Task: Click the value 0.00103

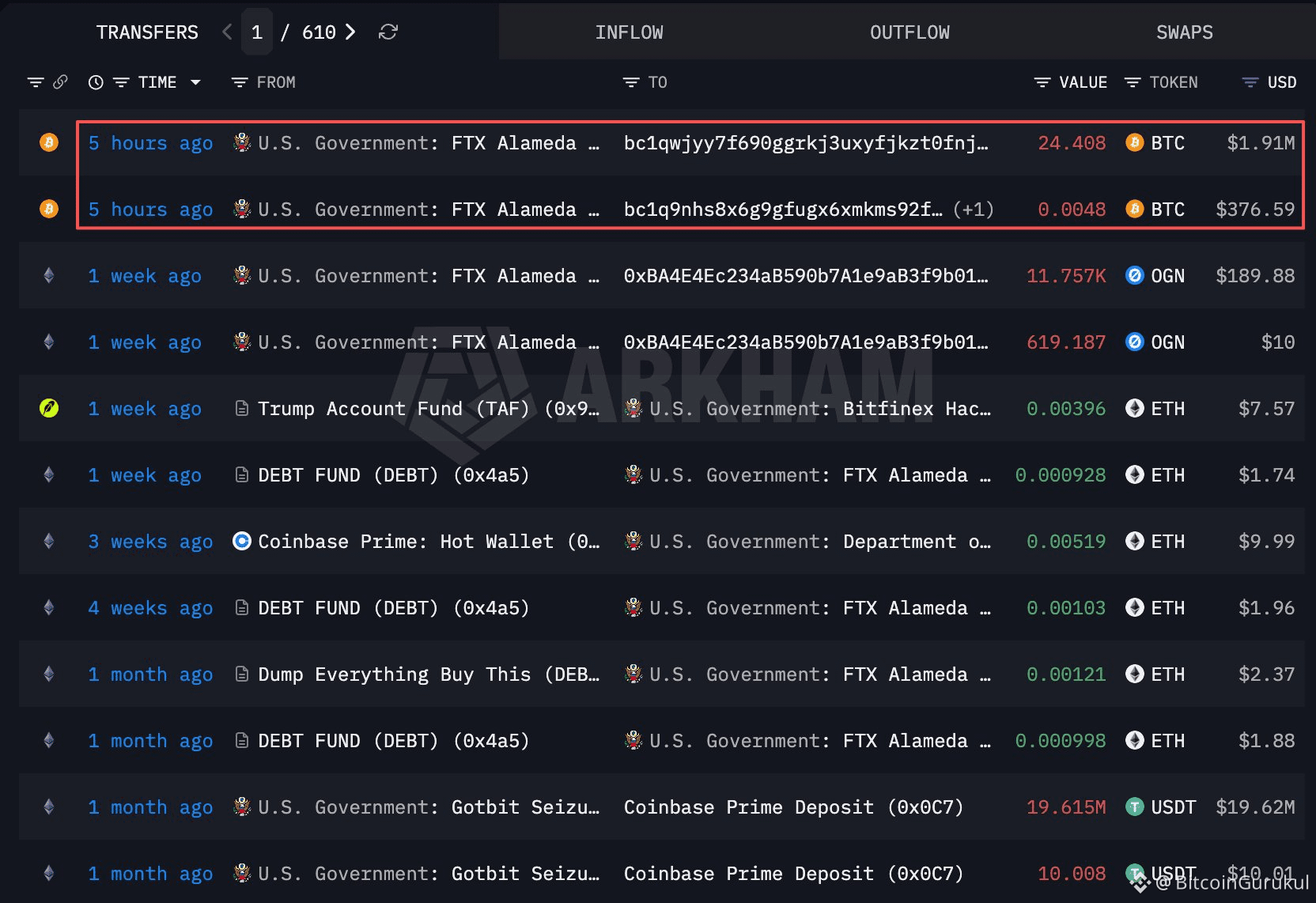Action: point(1066,608)
